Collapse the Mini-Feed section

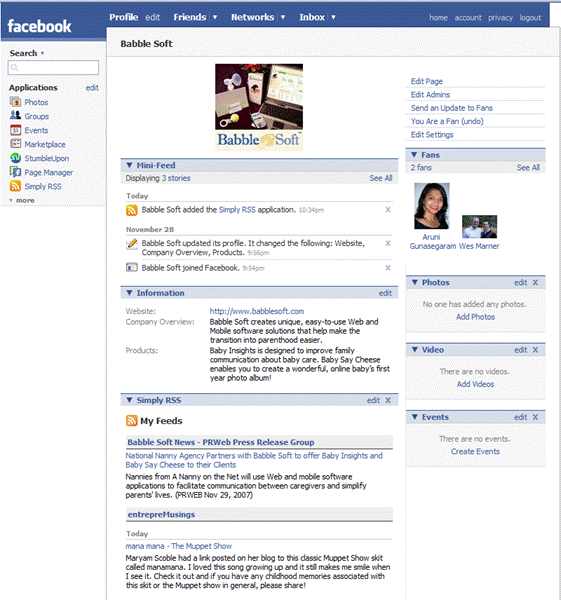pyautogui.click(x=129, y=165)
